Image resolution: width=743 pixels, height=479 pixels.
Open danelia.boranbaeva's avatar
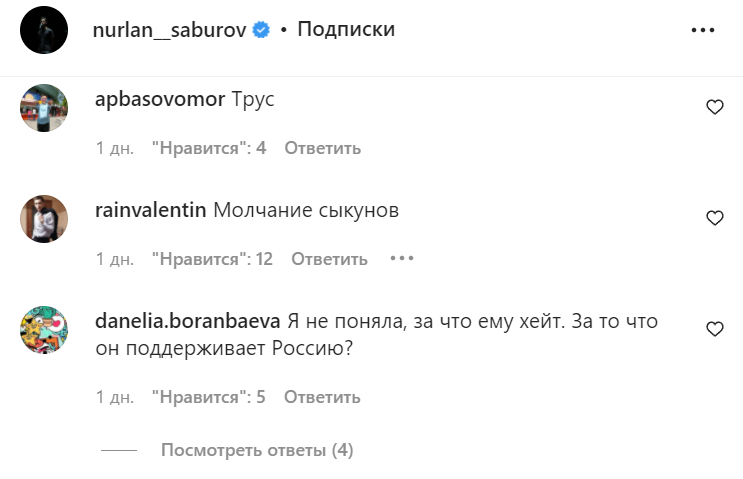(x=44, y=330)
